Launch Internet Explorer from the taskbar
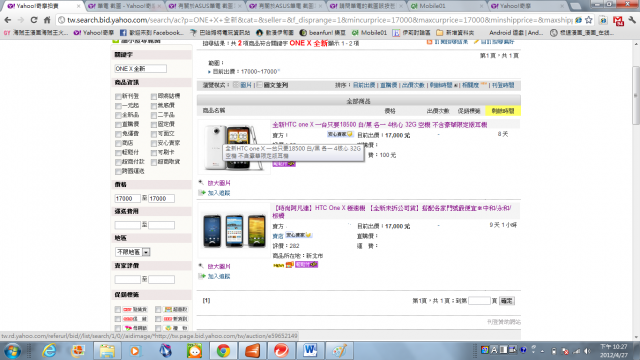 (49, 351)
